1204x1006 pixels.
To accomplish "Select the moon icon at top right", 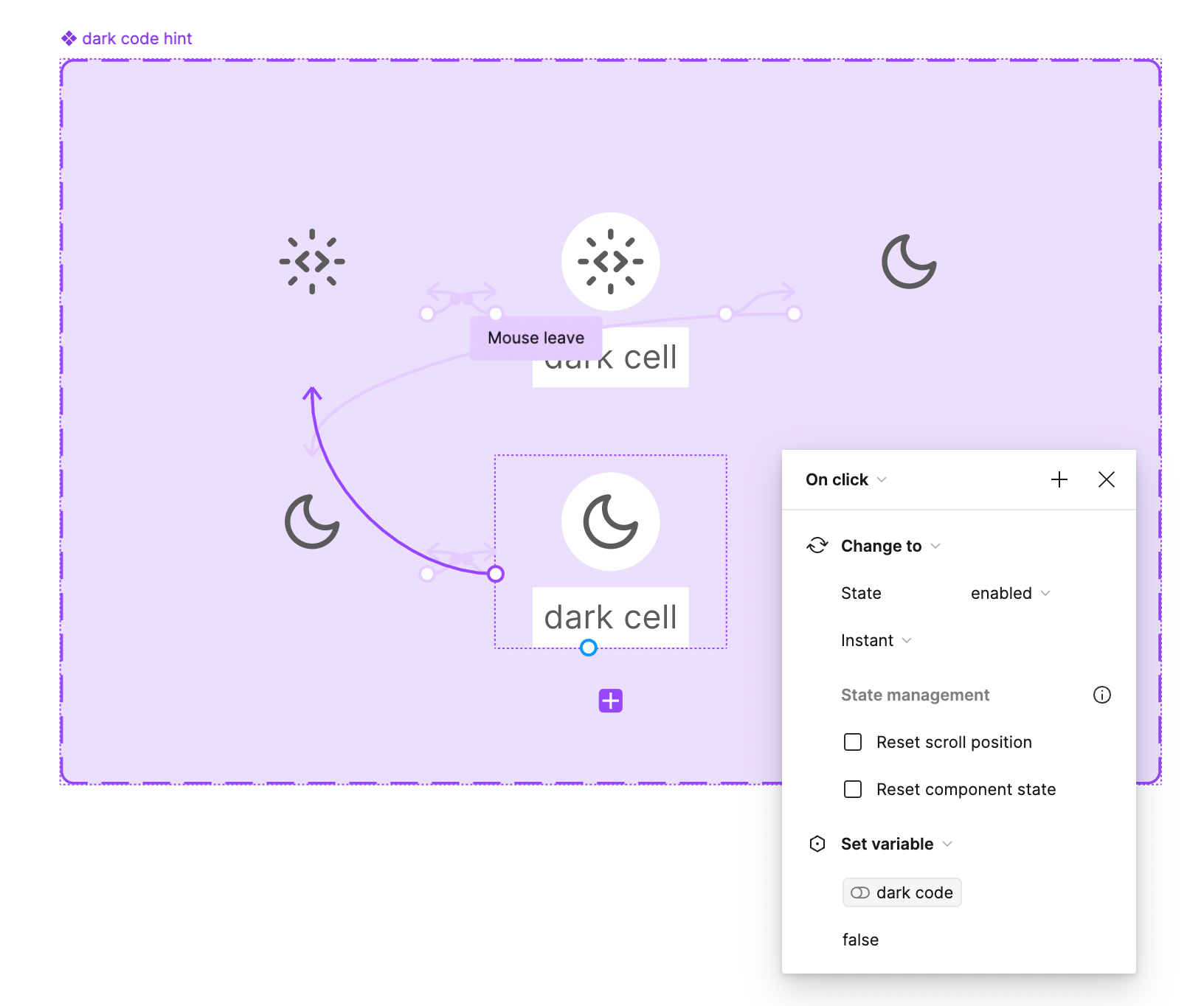I will click(x=909, y=262).
